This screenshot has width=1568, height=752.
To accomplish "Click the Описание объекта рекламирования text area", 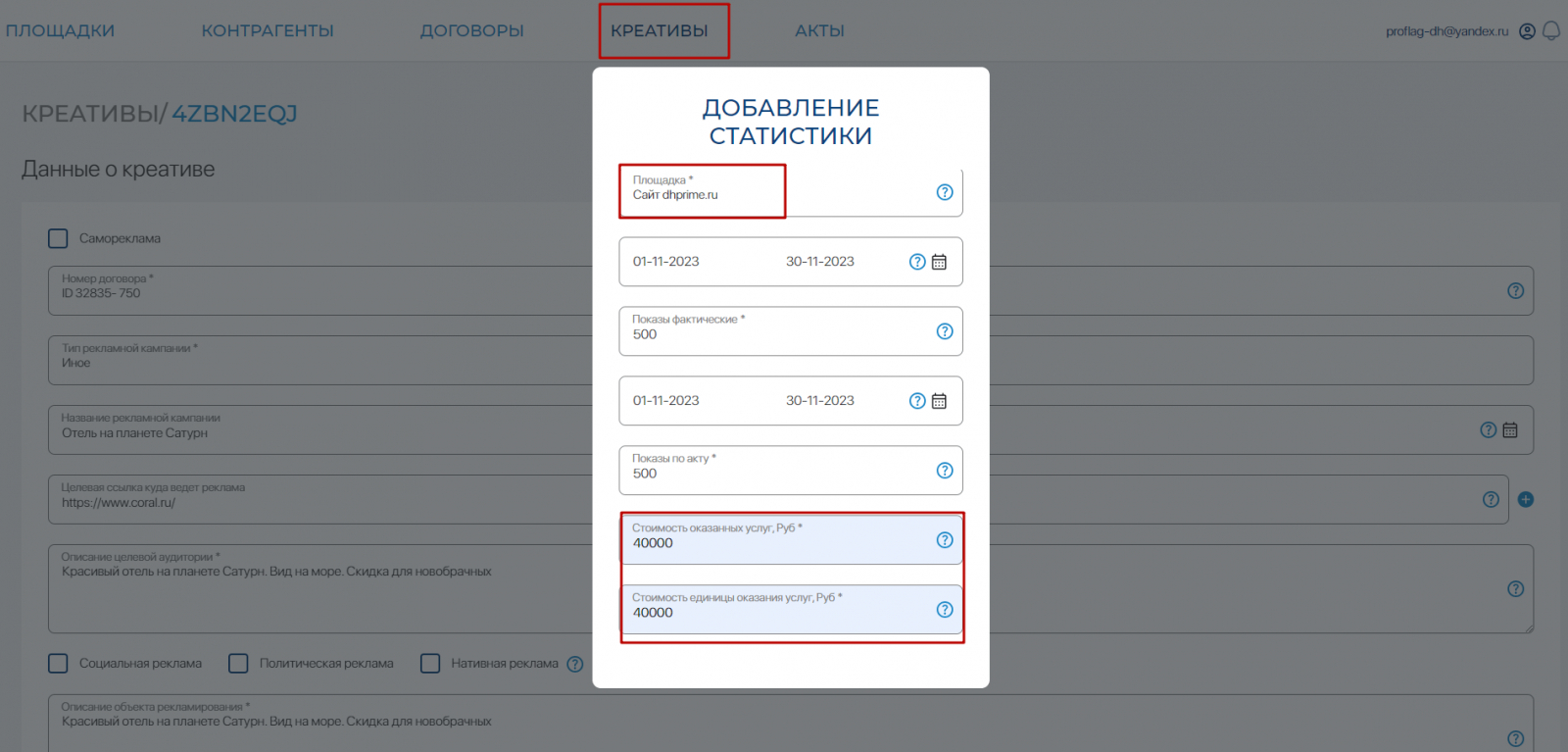I will 791,724.
